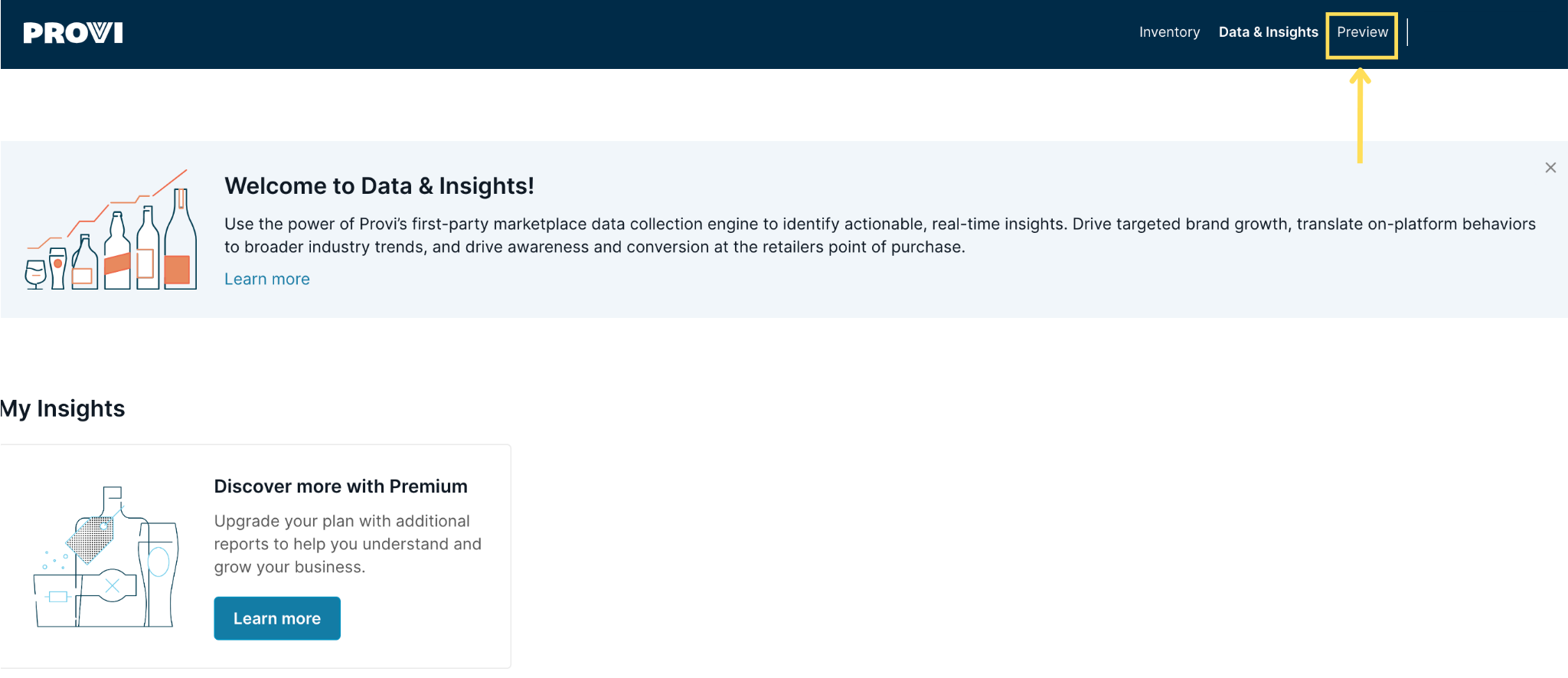Viewport: 1568px width, 678px height.
Task: Click the dotted price tag in Premium illustration
Action: pyautogui.click(x=90, y=540)
